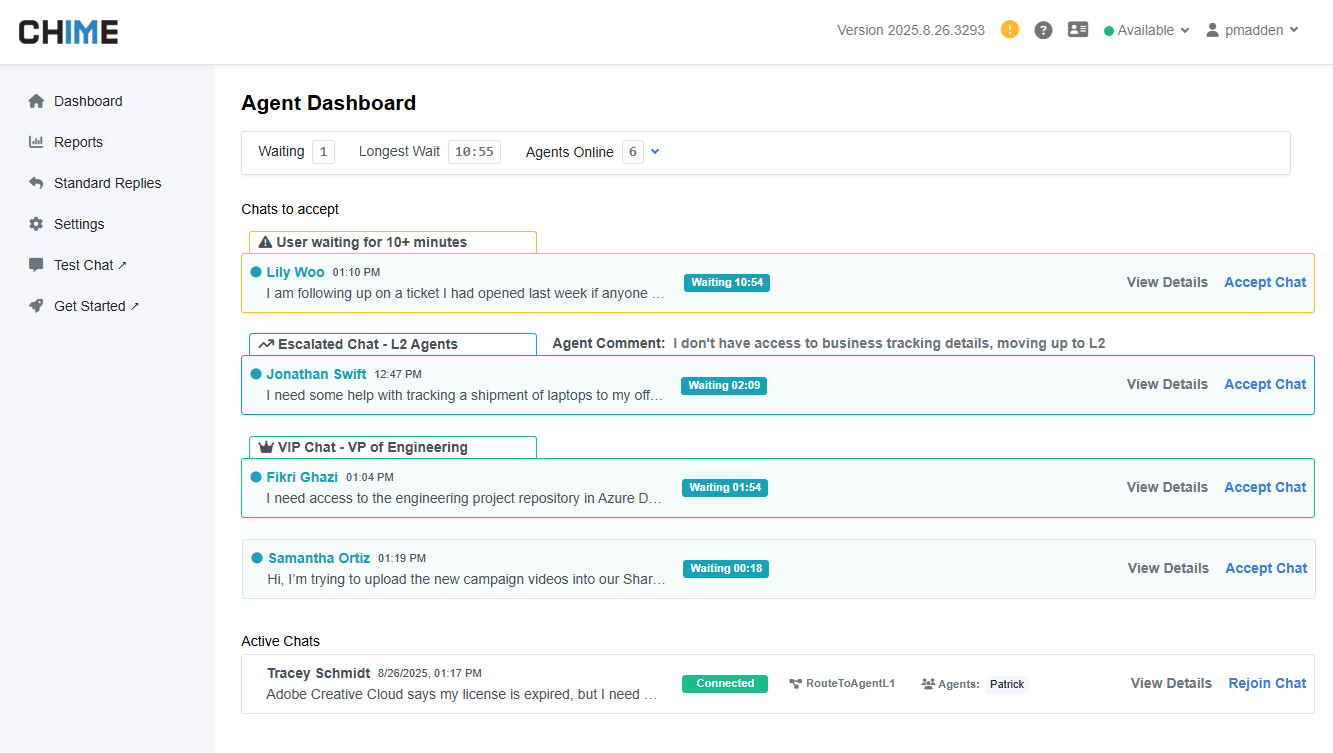Accept Chat from Lily Woo

click(1265, 282)
